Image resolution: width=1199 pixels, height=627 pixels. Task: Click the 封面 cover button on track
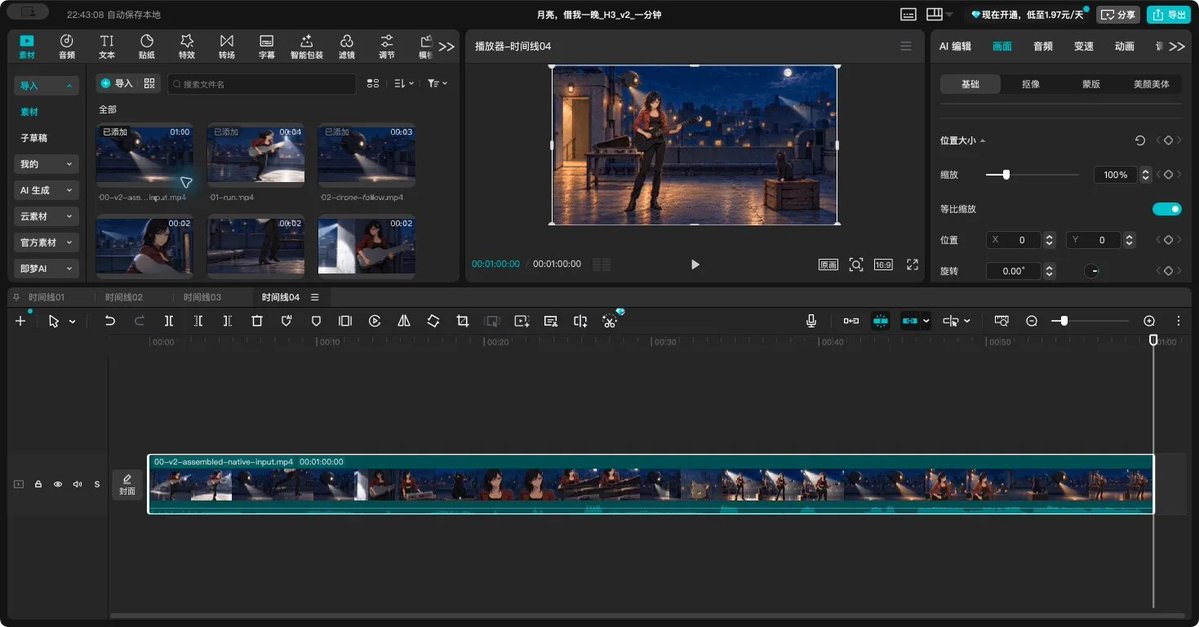tap(127, 485)
